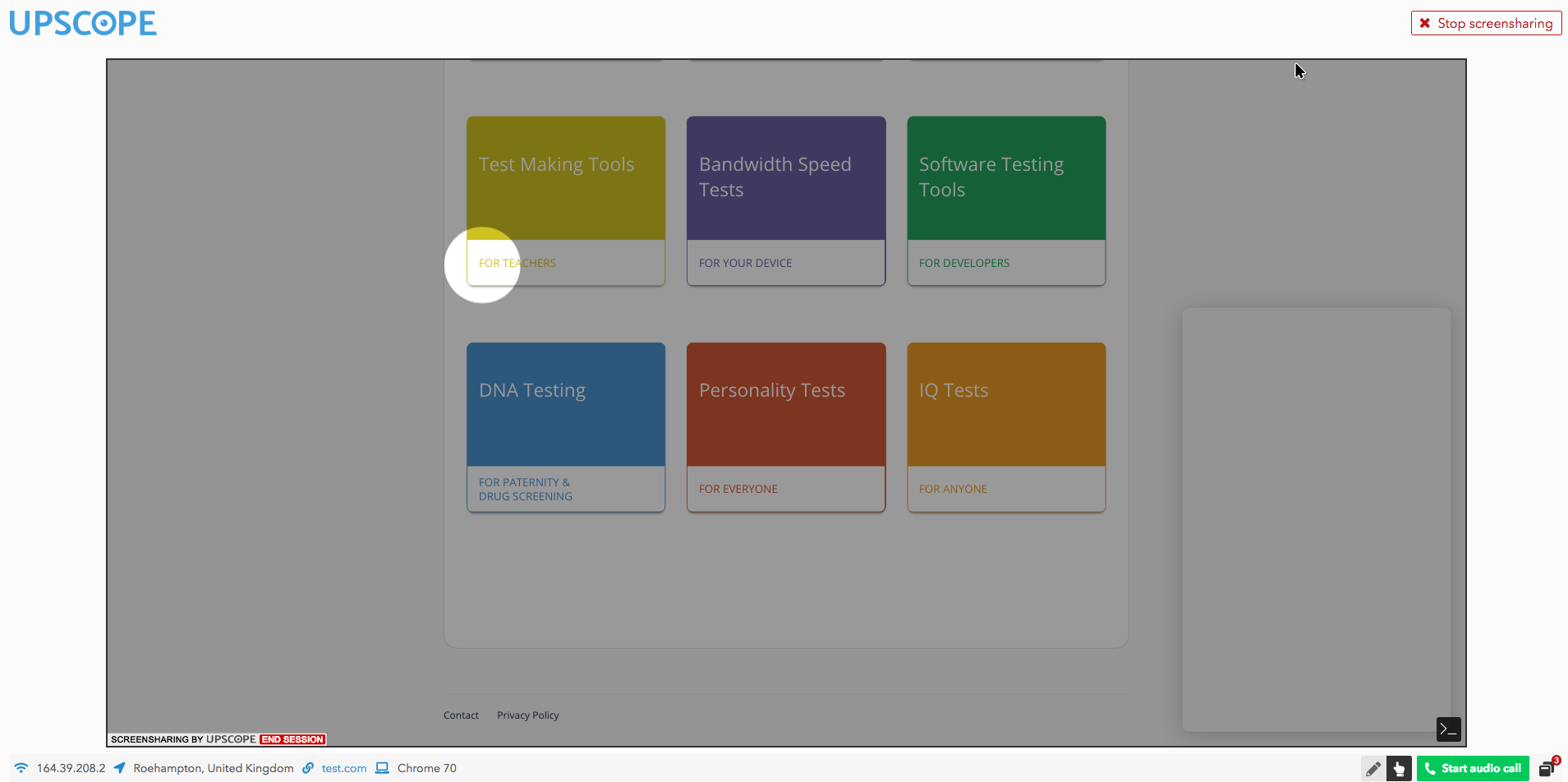Click the 'FOR ANYONE' label
The width and height of the screenshot is (1568, 782).
tap(953, 489)
